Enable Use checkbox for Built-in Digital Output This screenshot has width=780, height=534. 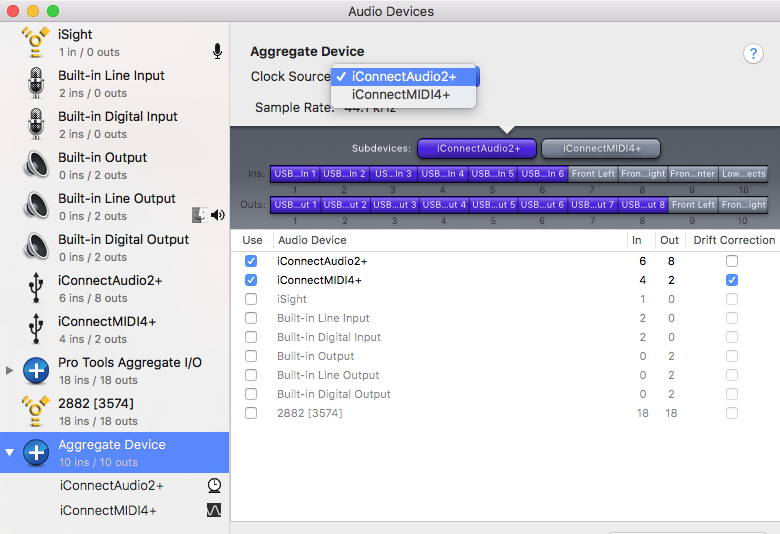tap(251, 394)
